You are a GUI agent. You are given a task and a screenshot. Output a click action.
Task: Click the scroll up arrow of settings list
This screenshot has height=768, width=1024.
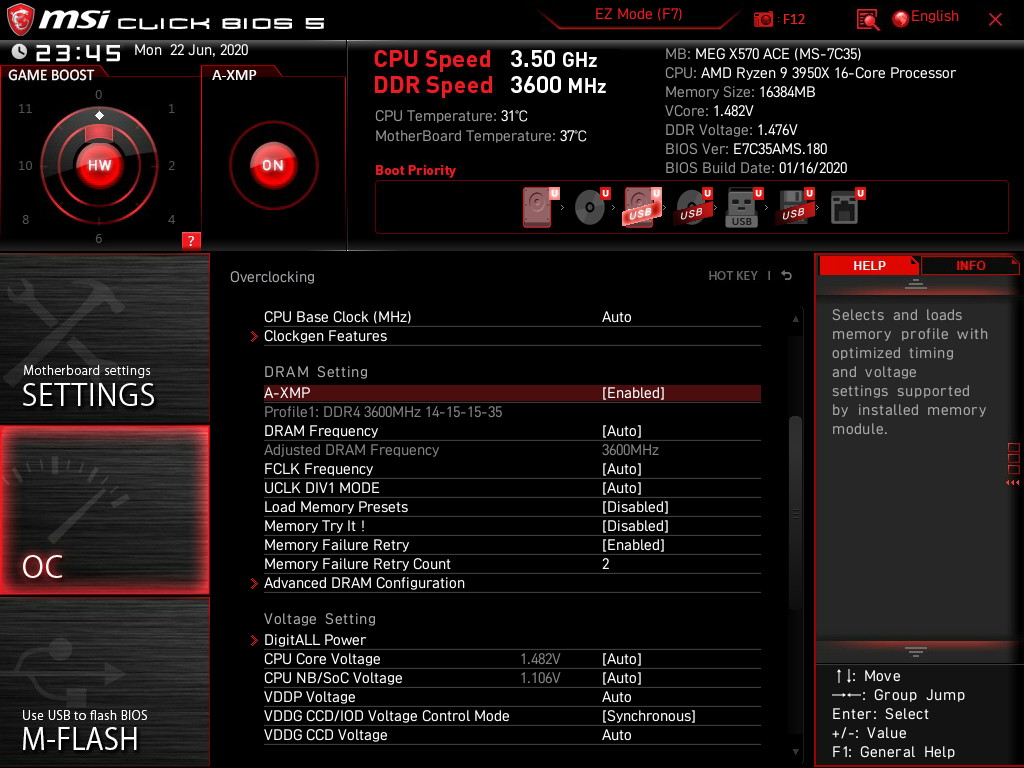(x=795, y=319)
